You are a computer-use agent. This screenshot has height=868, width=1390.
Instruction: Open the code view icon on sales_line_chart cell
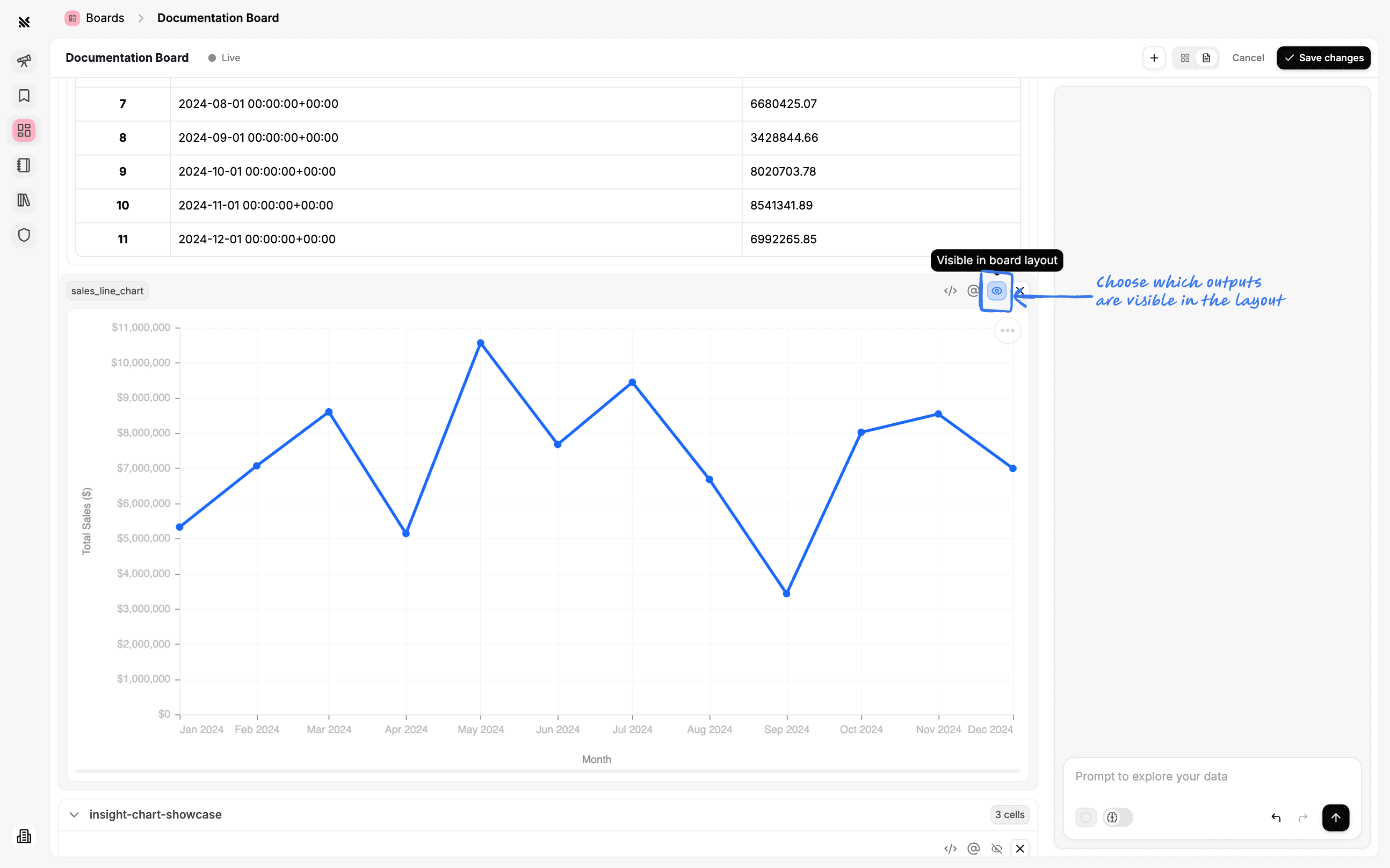[950, 291]
